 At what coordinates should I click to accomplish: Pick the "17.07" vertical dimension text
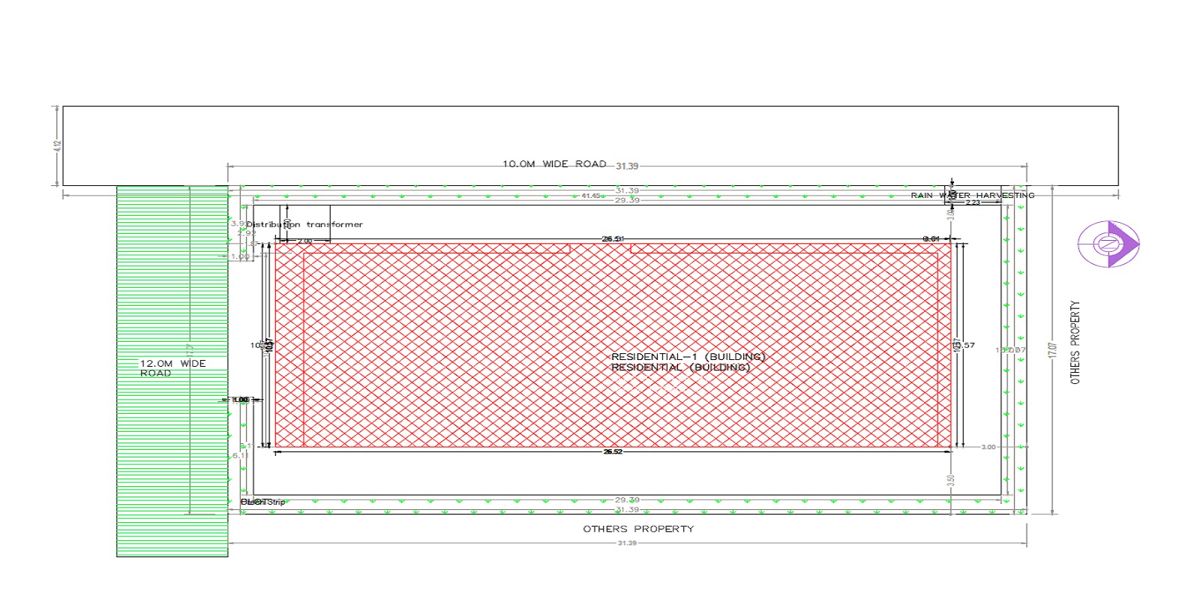coord(1051,351)
